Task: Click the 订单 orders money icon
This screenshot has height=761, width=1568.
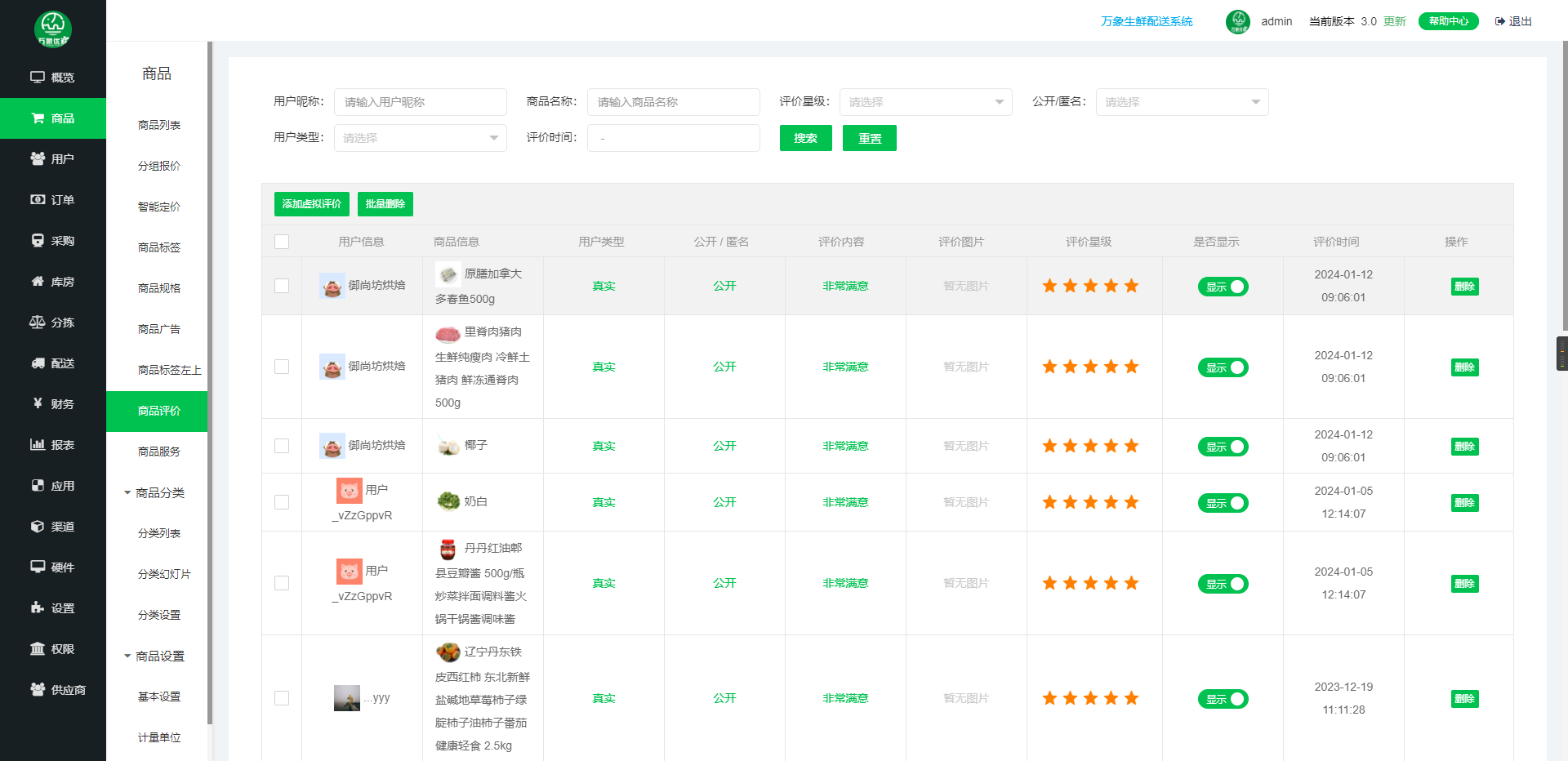Action: coord(38,200)
